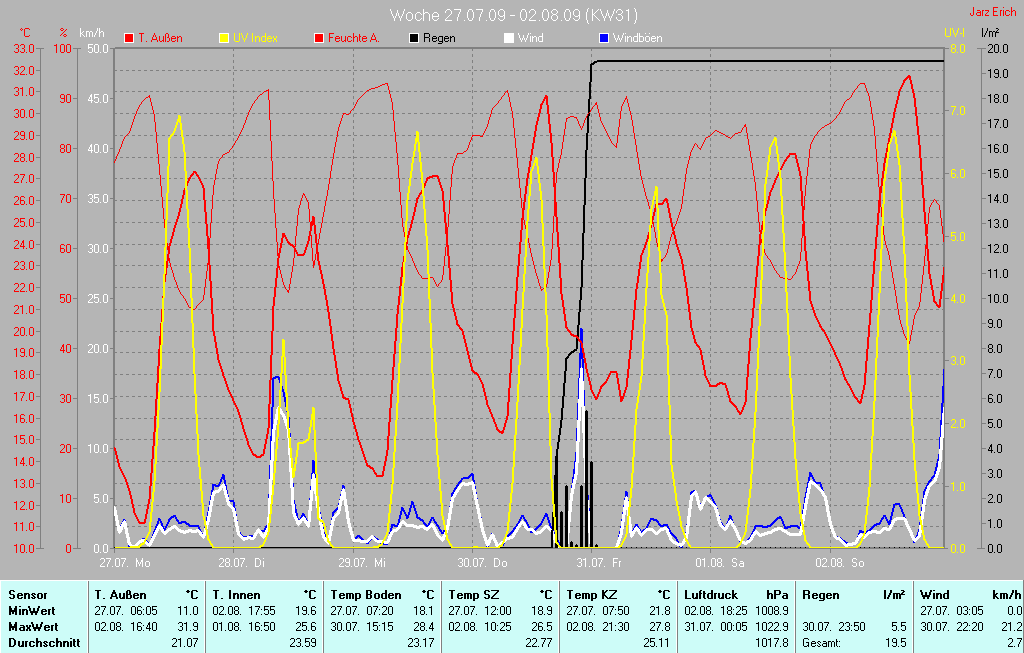
Task: Select the white Wind legend swatch
Action: click(x=509, y=38)
